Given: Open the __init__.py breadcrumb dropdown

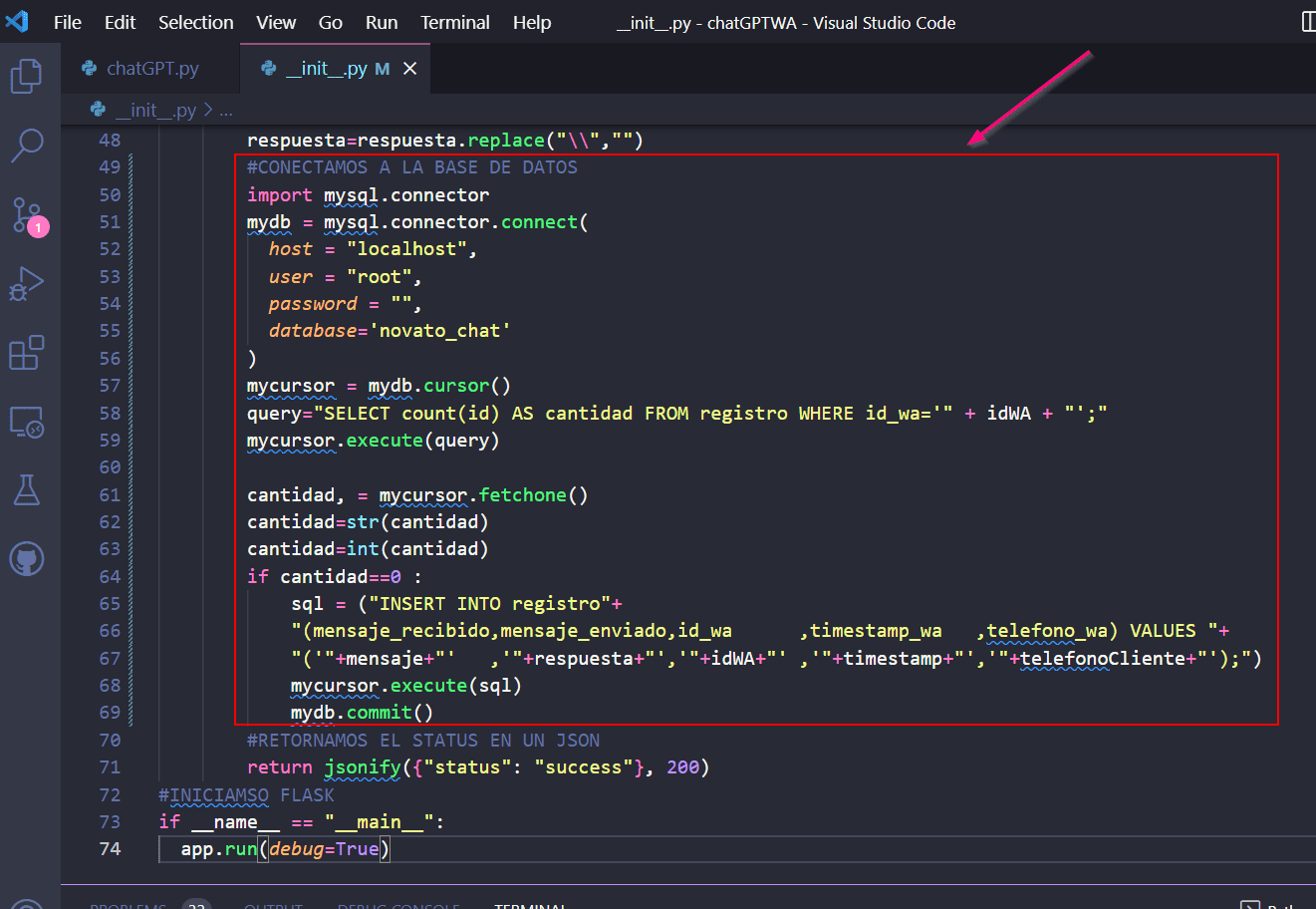Looking at the screenshot, I should pyautogui.click(x=159, y=110).
